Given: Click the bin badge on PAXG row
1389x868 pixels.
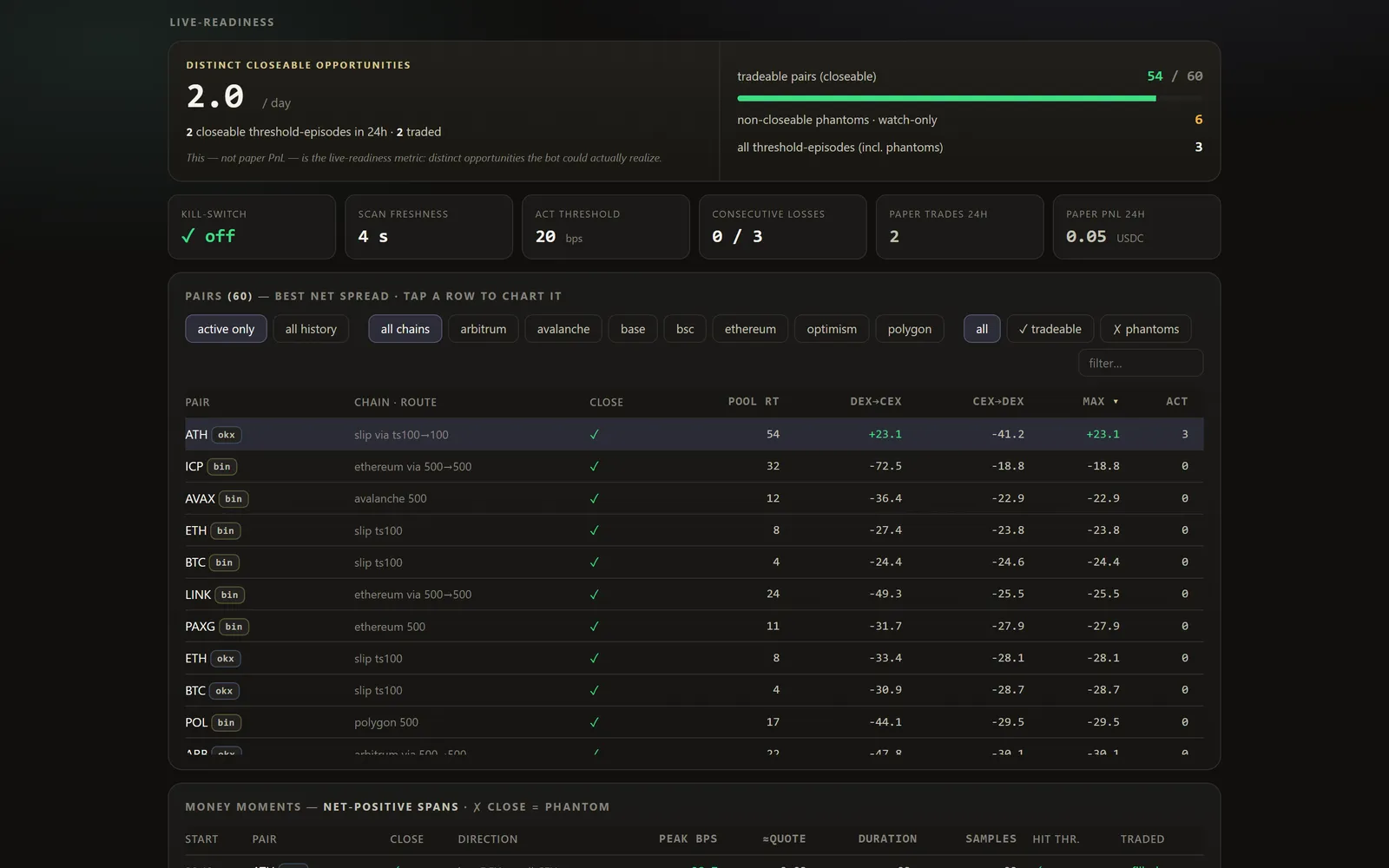Looking at the screenshot, I should (234, 627).
